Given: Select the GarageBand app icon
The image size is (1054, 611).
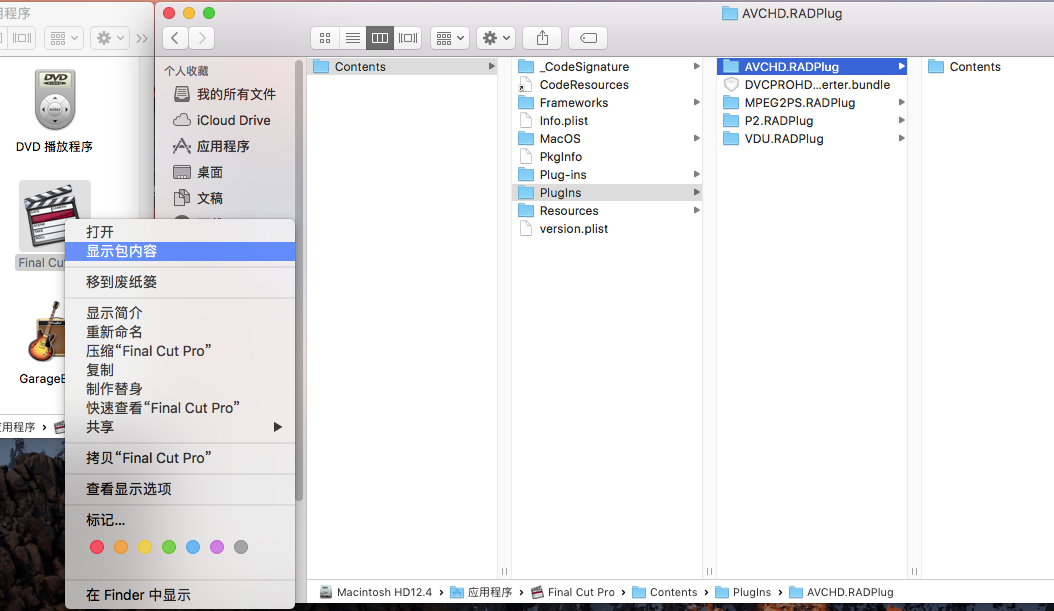Looking at the screenshot, I should pyautogui.click(x=47, y=333).
